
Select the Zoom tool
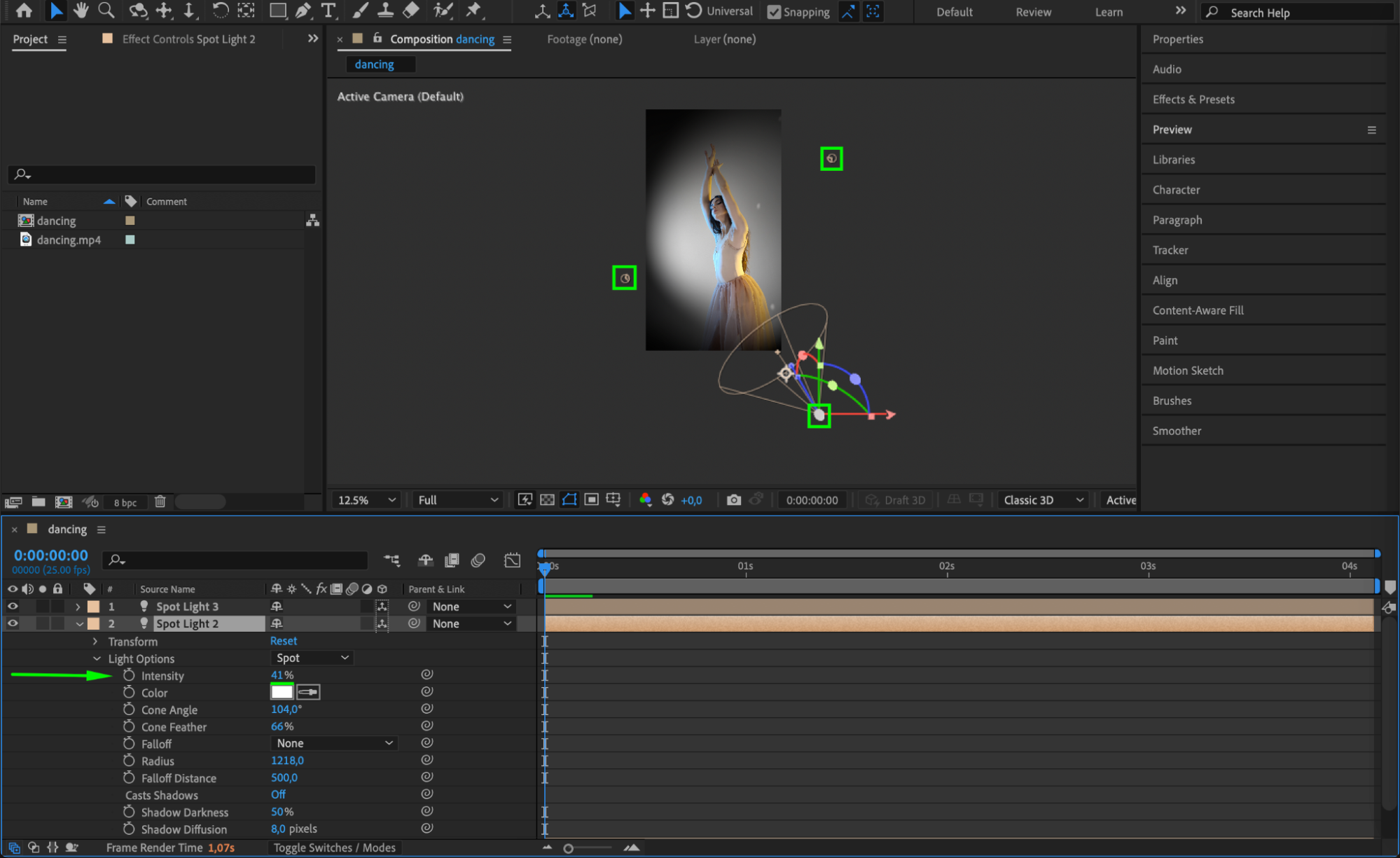[106, 11]
